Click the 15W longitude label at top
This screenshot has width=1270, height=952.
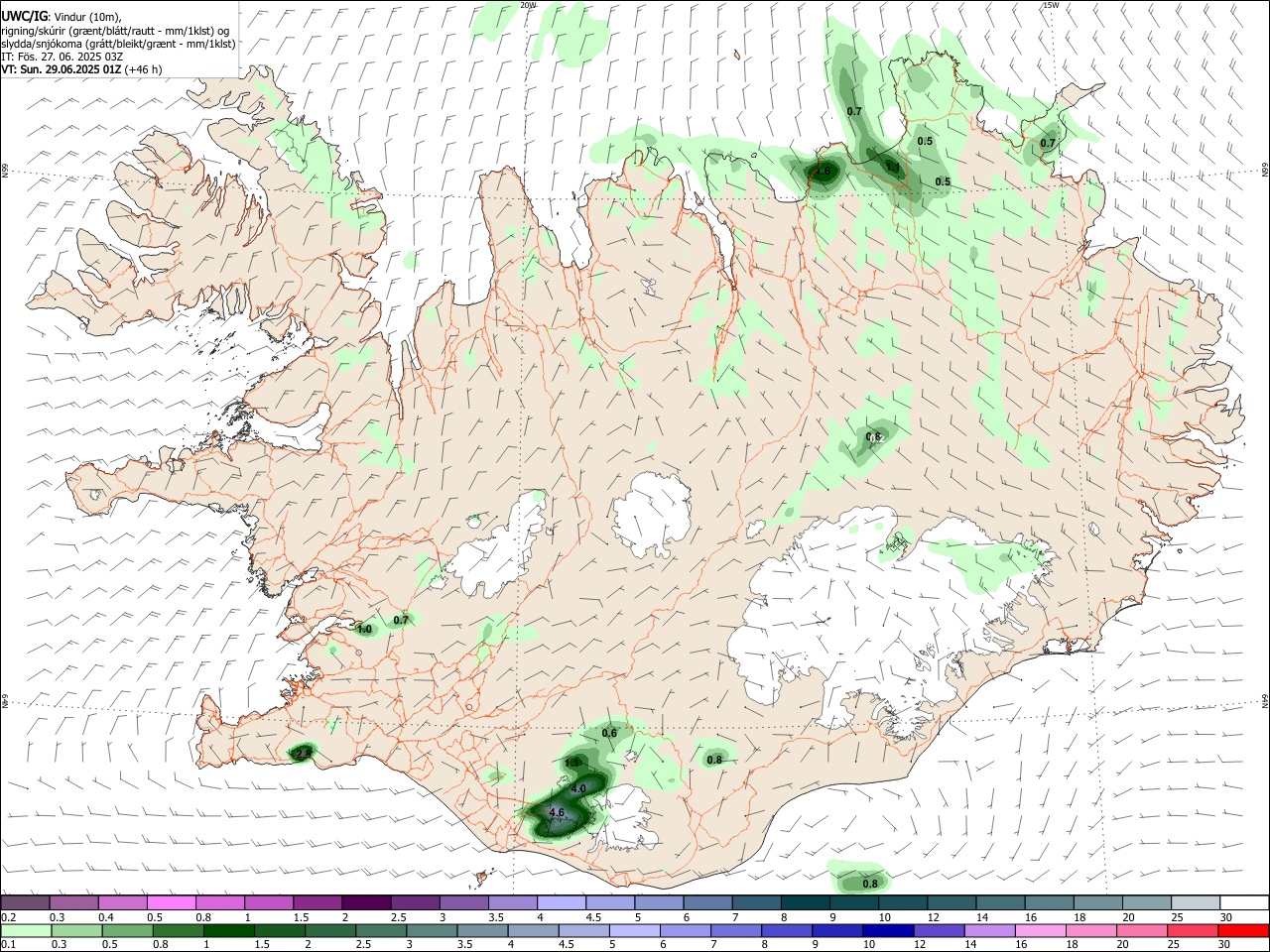1051,5
